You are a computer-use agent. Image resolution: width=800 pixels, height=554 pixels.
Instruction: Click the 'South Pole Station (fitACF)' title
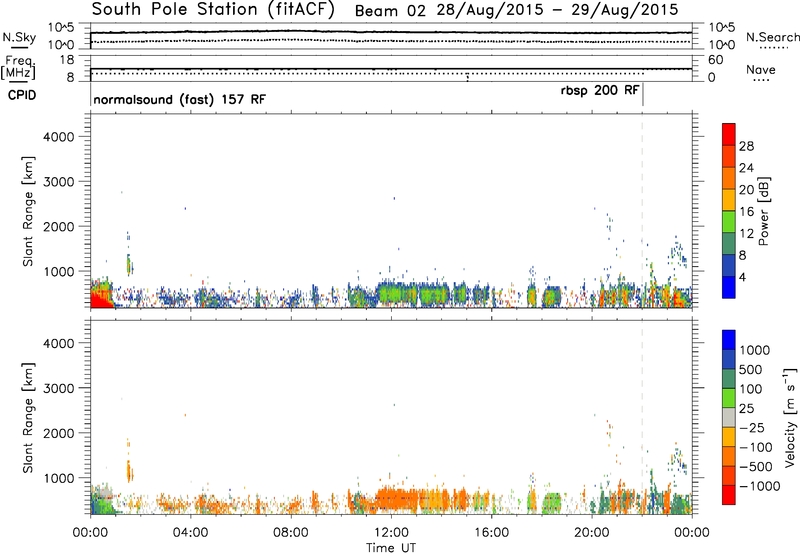[213, 10]
